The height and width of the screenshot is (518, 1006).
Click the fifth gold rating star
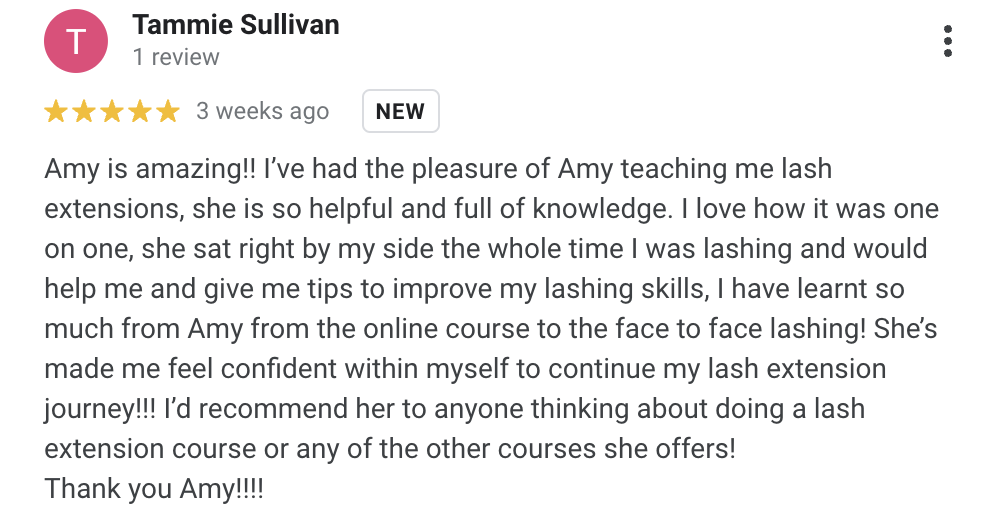coord(167,111)
